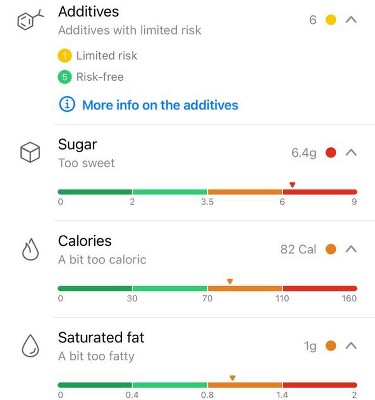Collapse the Additives section chevron
This screenshot has width=375, height=400.
coord(351,20)
